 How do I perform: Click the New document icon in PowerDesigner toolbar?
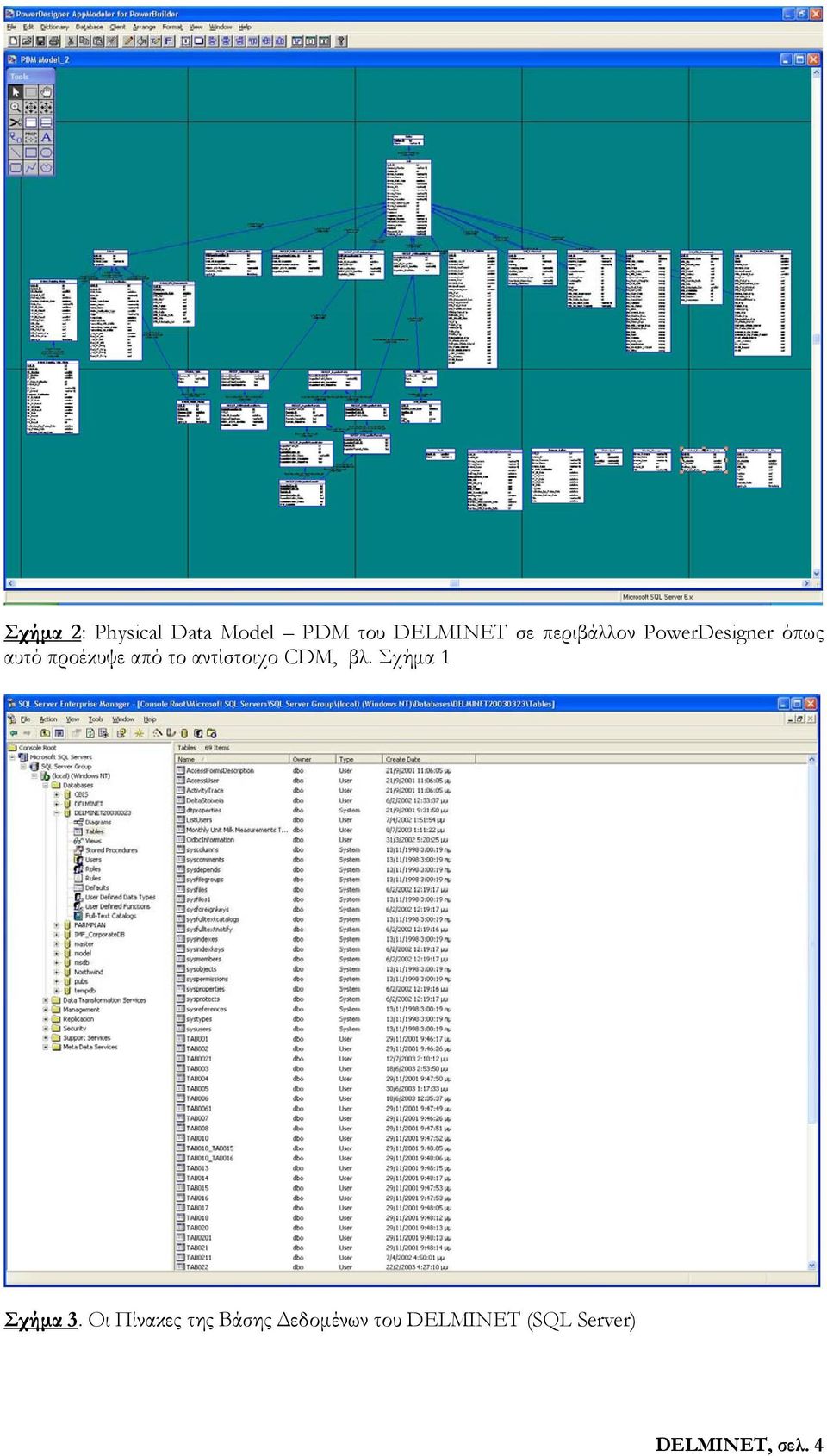[13, 40]
